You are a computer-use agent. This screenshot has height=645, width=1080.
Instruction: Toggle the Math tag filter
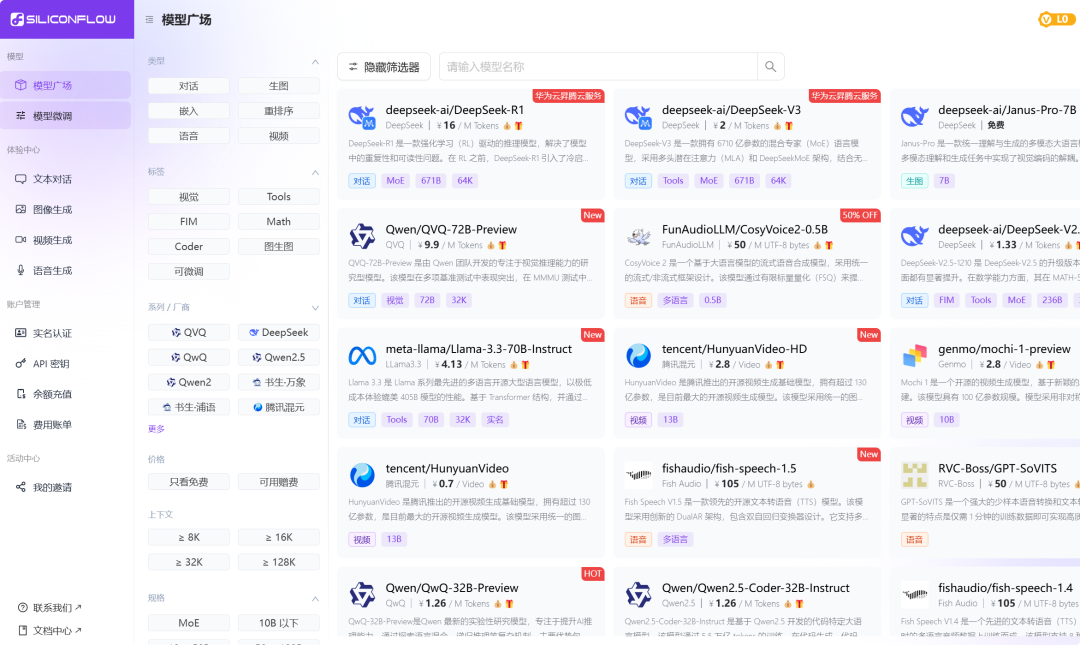[x=278, y=221]
